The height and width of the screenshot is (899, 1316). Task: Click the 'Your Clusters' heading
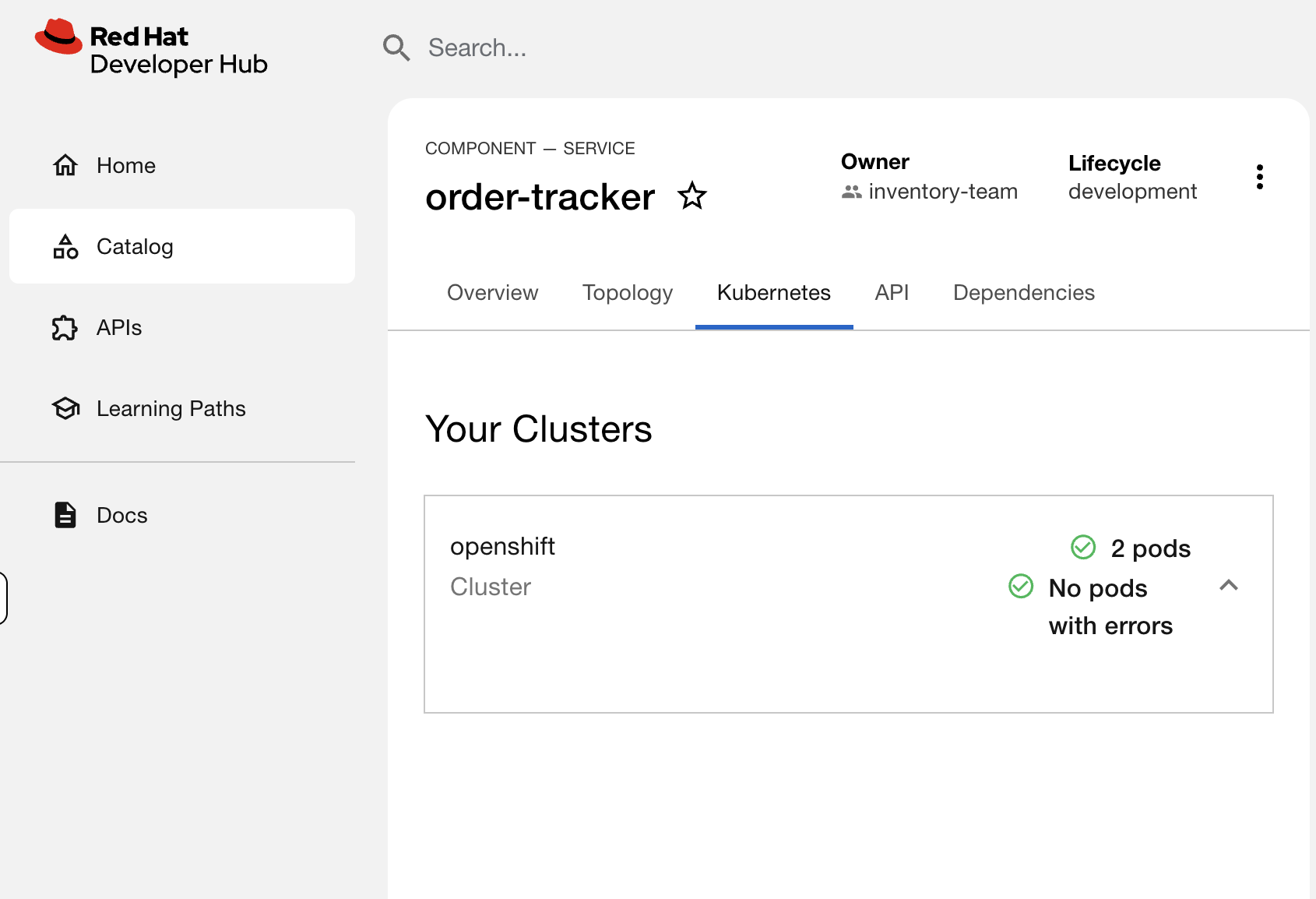click(x=539, y=429)
